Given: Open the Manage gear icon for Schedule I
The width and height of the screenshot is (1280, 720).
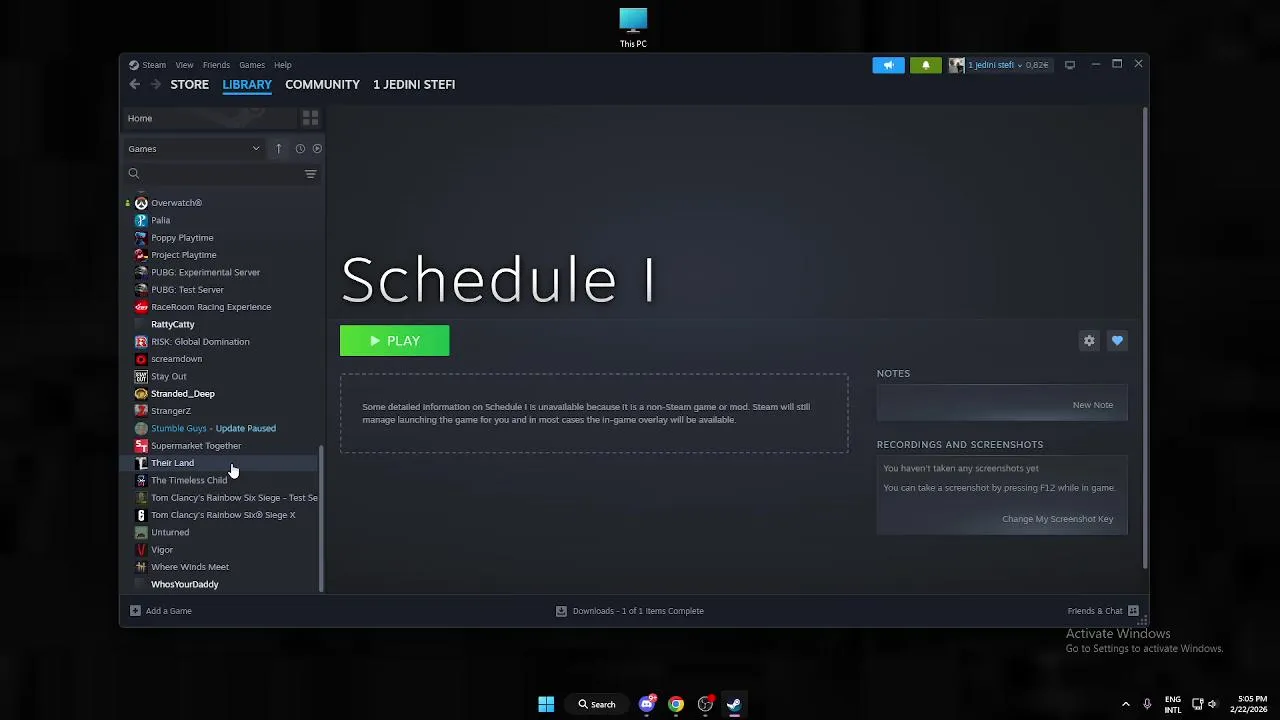Looking at the screenshot, I should [x=1089, y=341].
